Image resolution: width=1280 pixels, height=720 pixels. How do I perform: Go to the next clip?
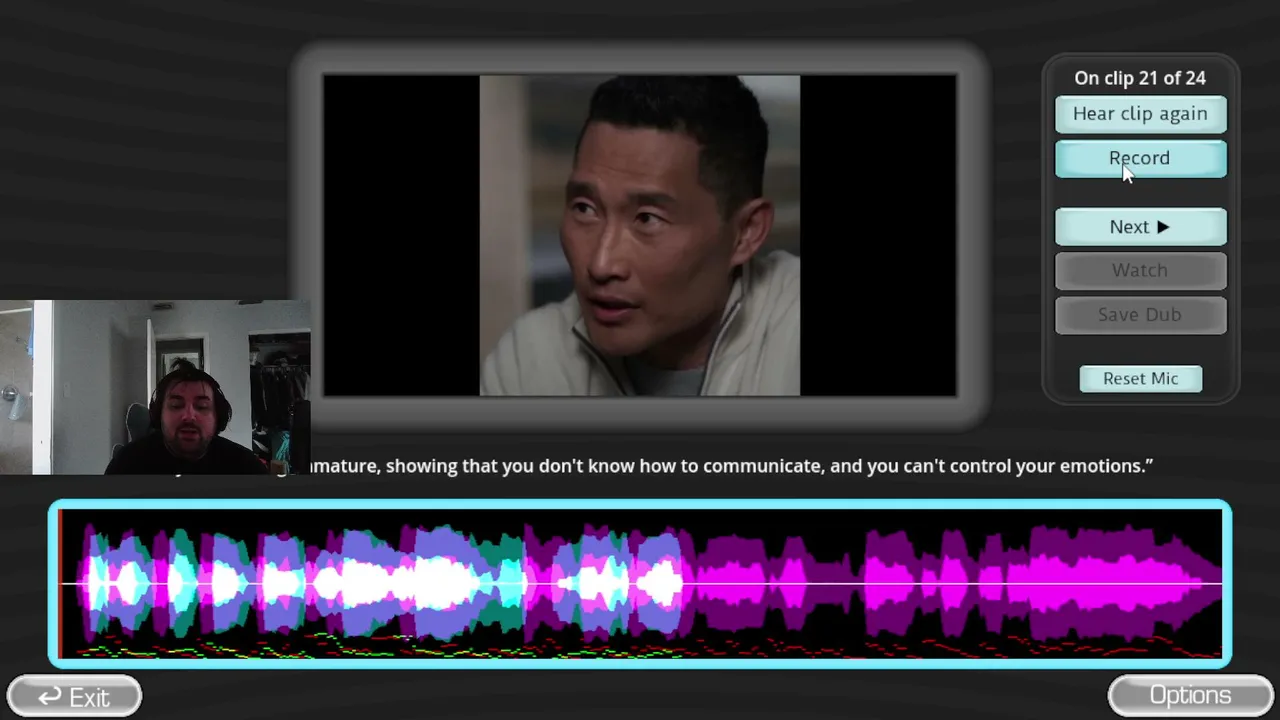1140,227
